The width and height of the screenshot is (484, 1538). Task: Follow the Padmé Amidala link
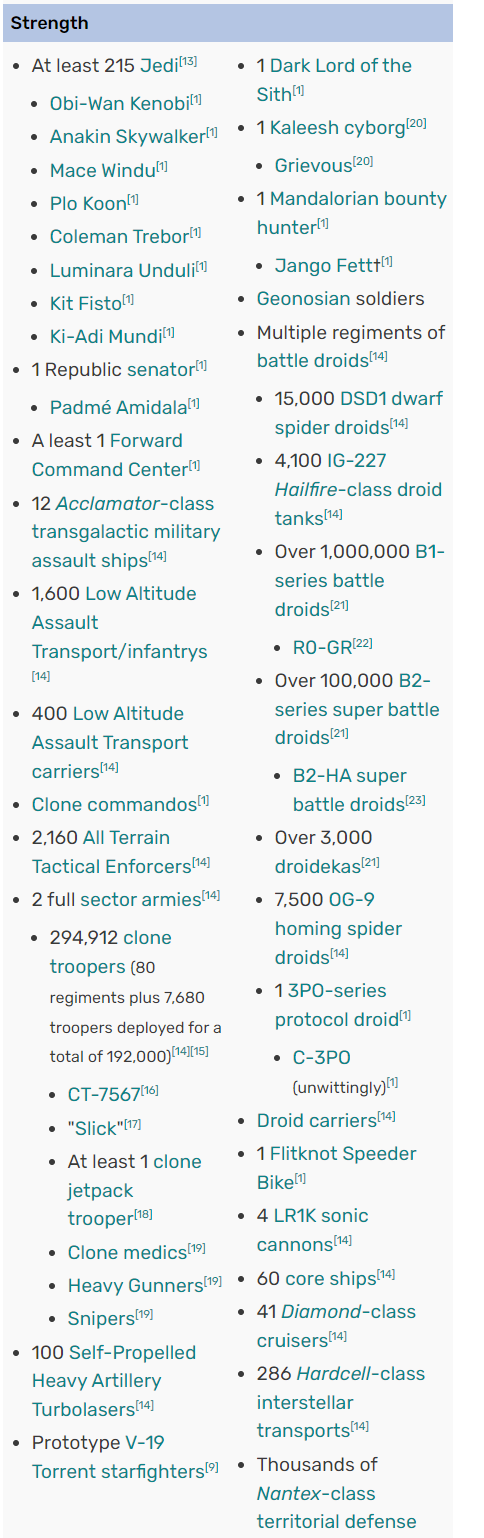click(x=118, y=407)
